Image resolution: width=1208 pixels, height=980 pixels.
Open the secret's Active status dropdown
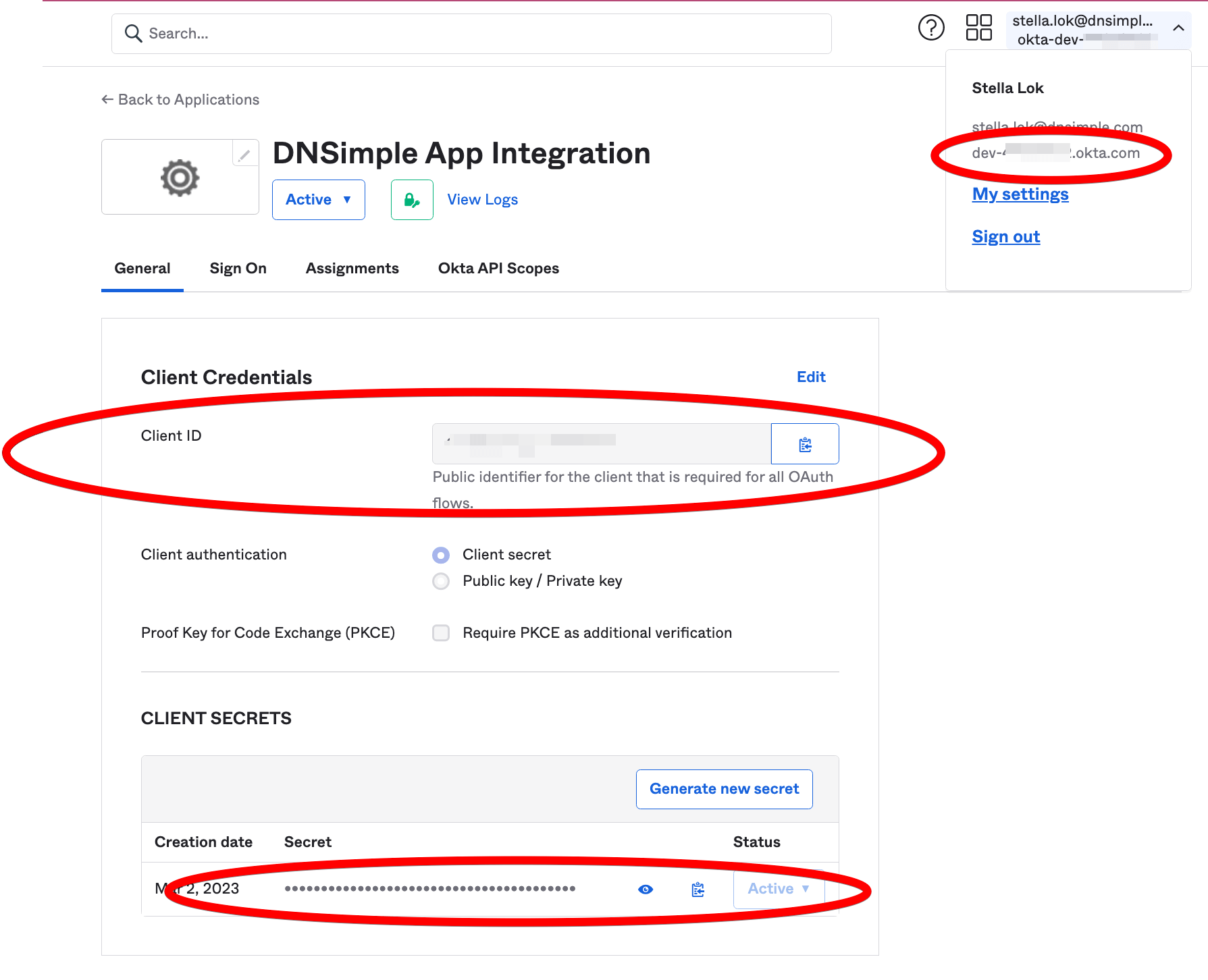click(x=779, y=889)
